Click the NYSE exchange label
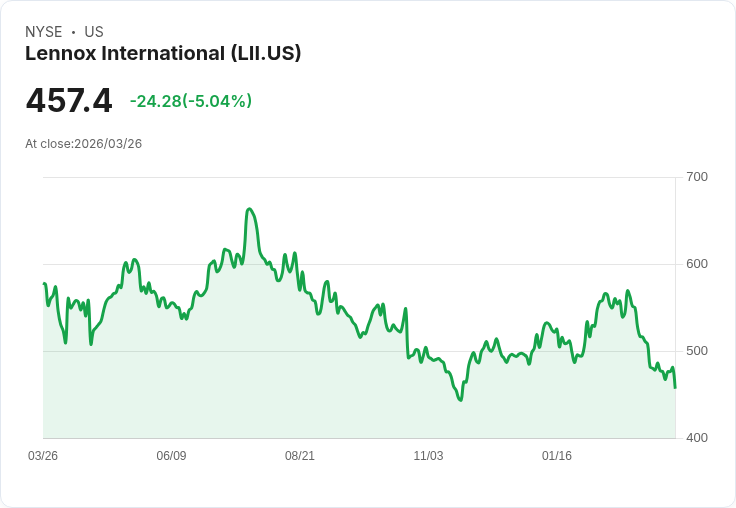 (x=44, y=32)
